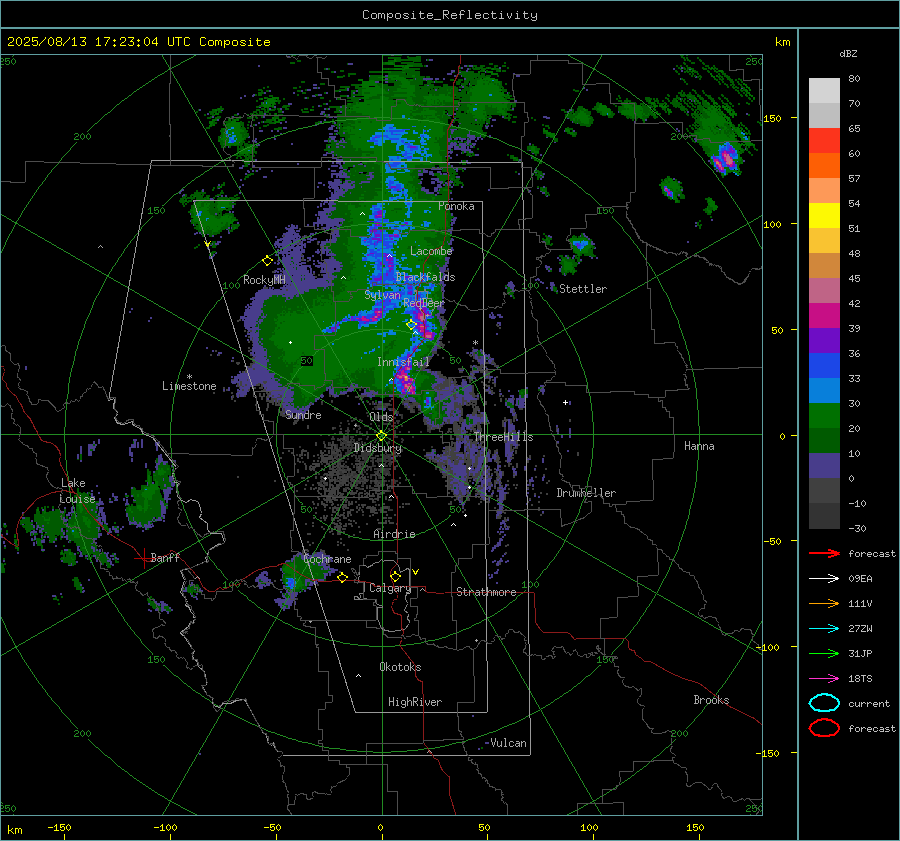Click the yellow diamond marker east of Cochrane
The image size is (900, 841).
[342, 577]
